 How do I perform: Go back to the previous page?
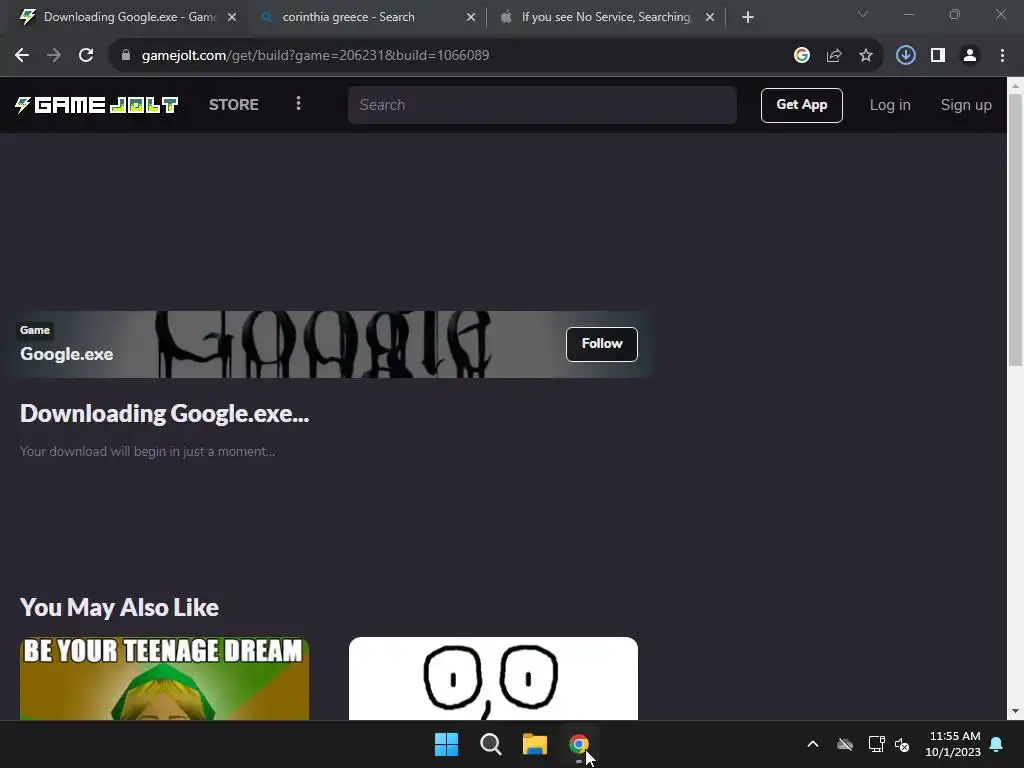tap(22, 56)
